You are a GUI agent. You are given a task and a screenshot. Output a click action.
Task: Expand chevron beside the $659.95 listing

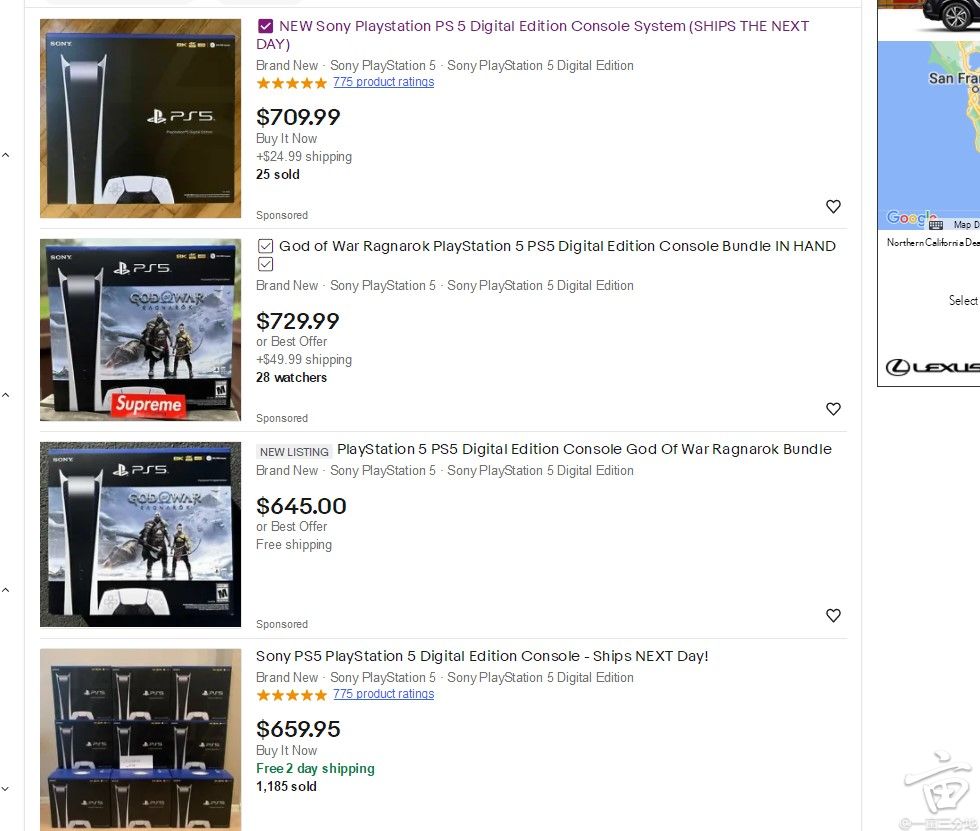6,789
